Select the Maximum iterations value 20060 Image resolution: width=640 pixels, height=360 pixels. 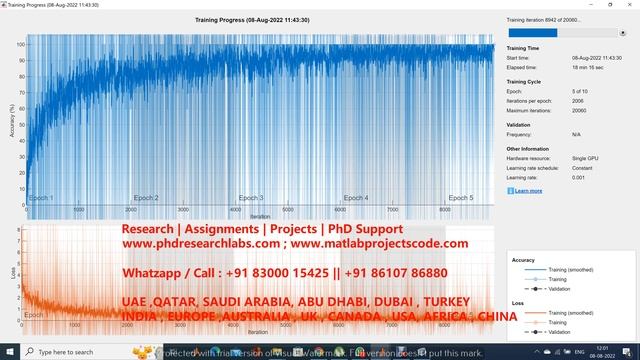[x=579, y=111]
